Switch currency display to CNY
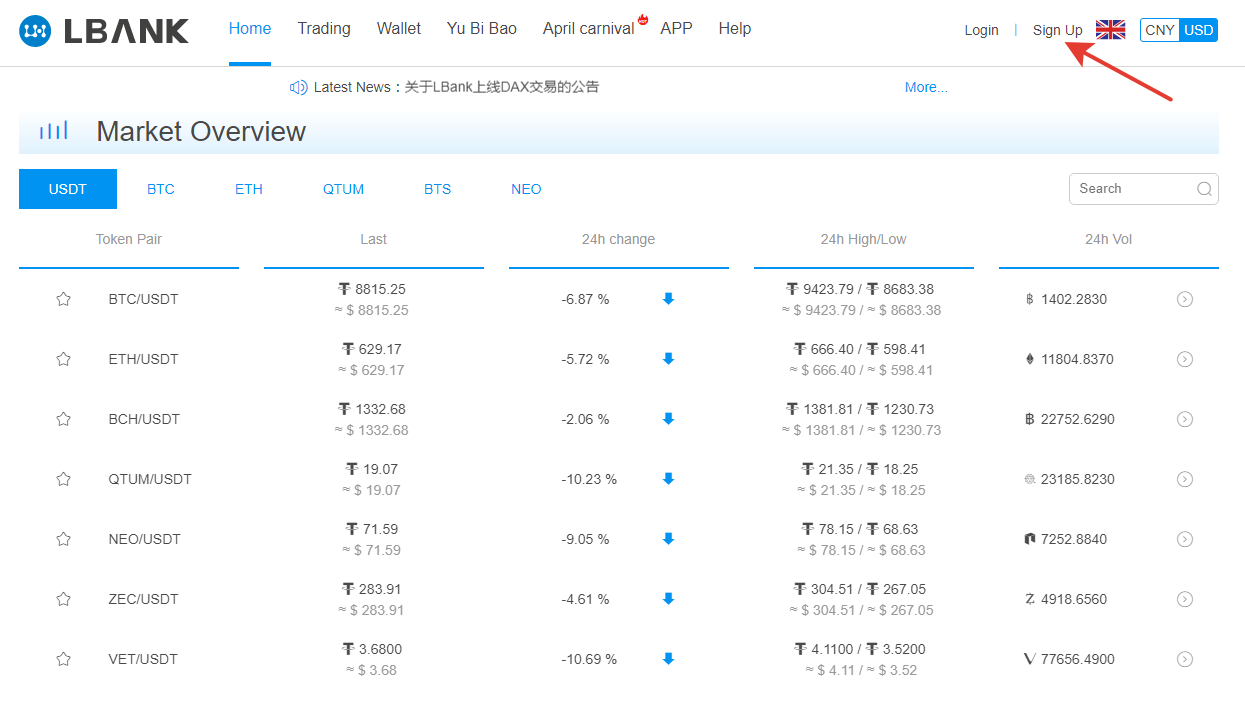This screenshot has width=1245, height=707. click(x=1160, y=30)
